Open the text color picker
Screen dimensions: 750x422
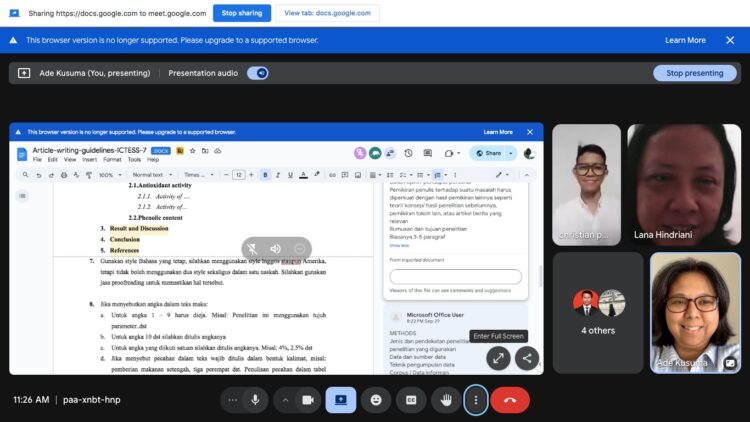tap(303, 175)
